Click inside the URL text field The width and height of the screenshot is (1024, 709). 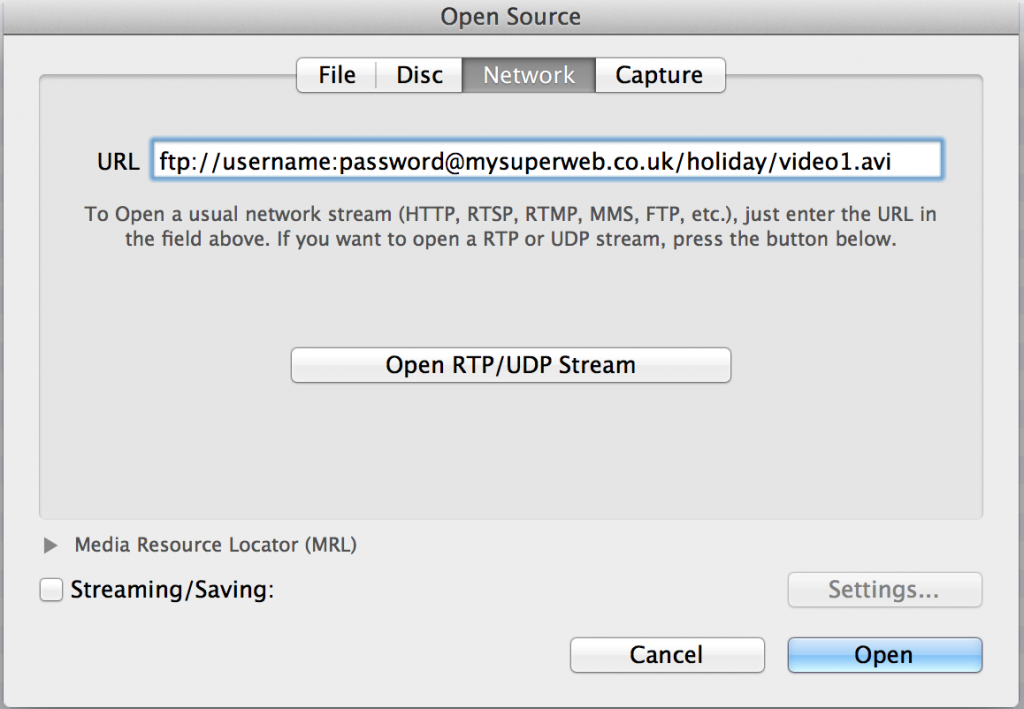click(x=547, y=160)
